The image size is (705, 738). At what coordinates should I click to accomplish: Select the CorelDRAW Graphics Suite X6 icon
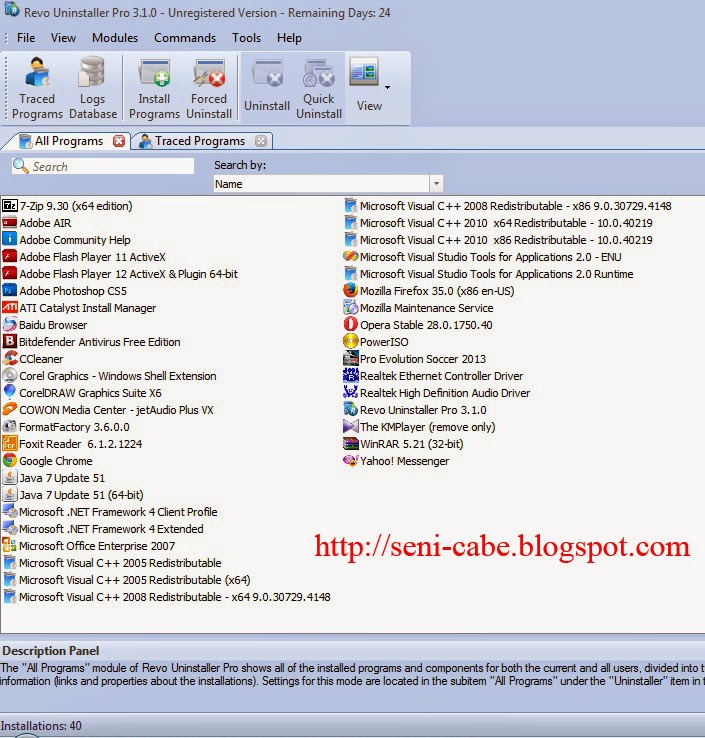(9, 393)
